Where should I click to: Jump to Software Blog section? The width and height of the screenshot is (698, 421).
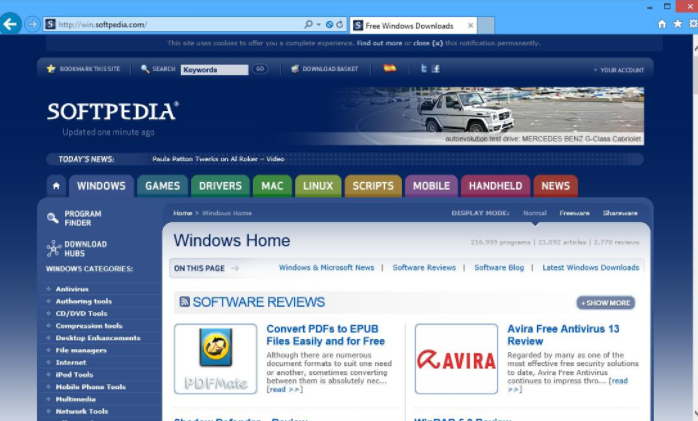499,267
